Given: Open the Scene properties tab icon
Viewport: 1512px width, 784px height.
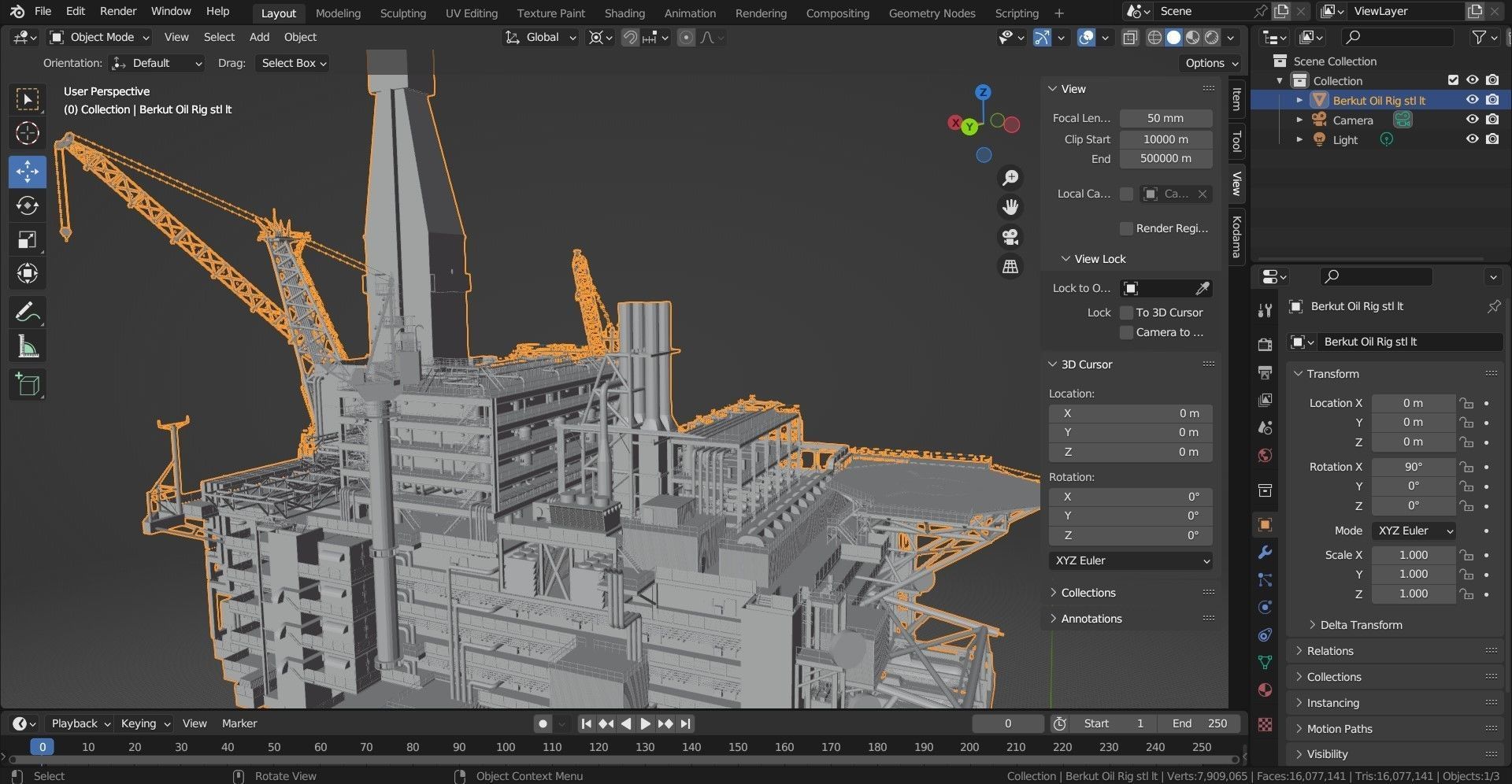Looking at the screenshot, I should pos(1265,427).
